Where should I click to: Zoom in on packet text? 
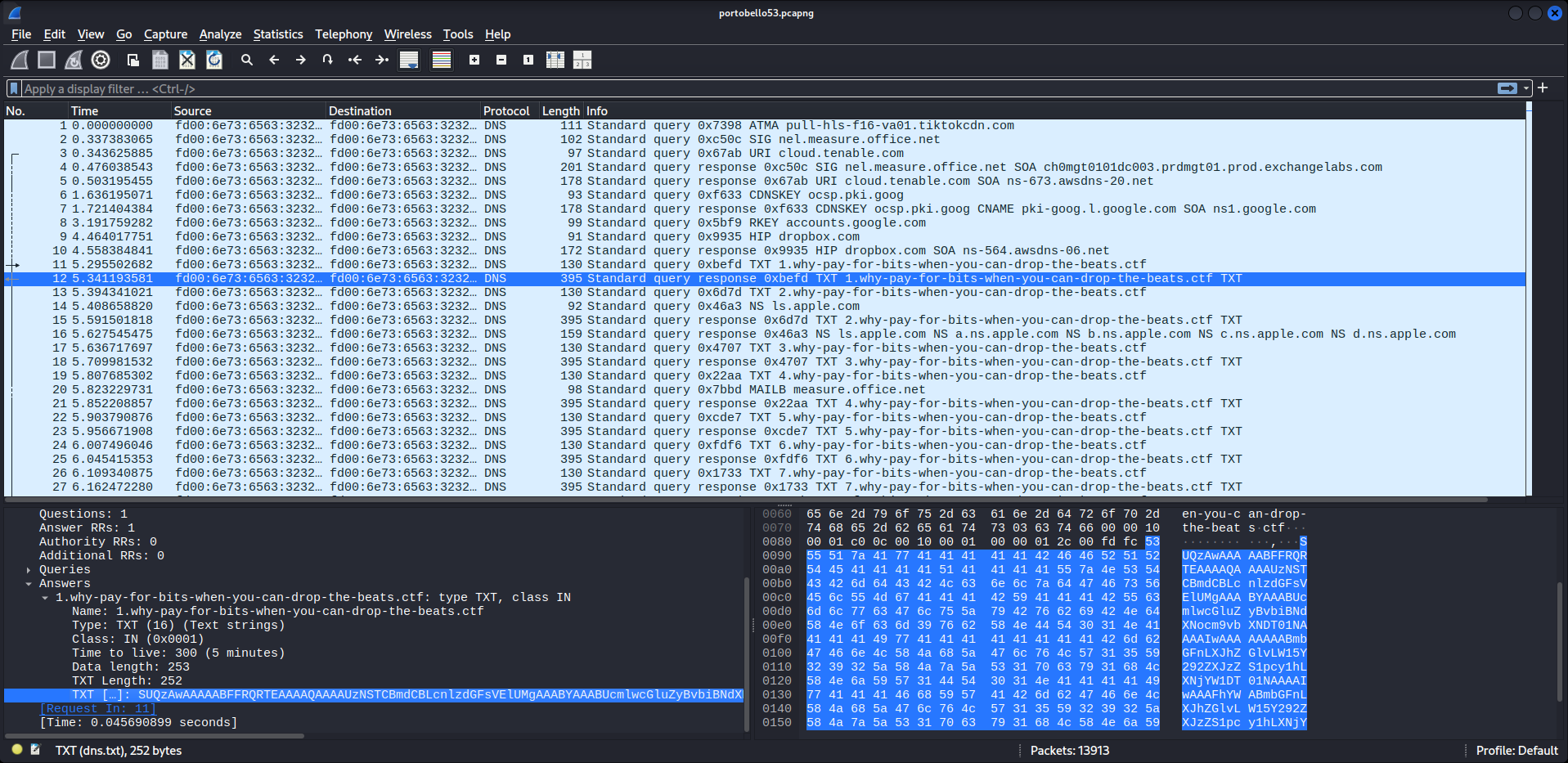click(x=474, y=60)
